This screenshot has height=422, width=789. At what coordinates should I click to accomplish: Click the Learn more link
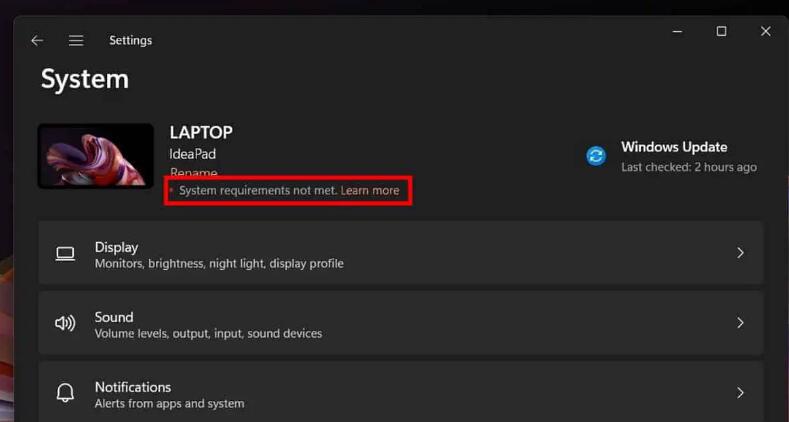pos(370,190)
